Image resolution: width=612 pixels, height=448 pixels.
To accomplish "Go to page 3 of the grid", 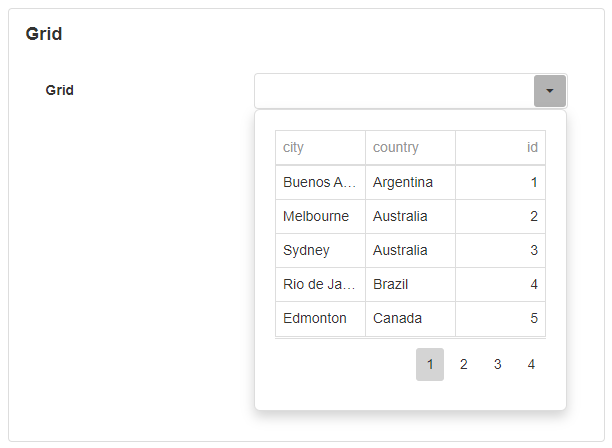I will 497,365.
